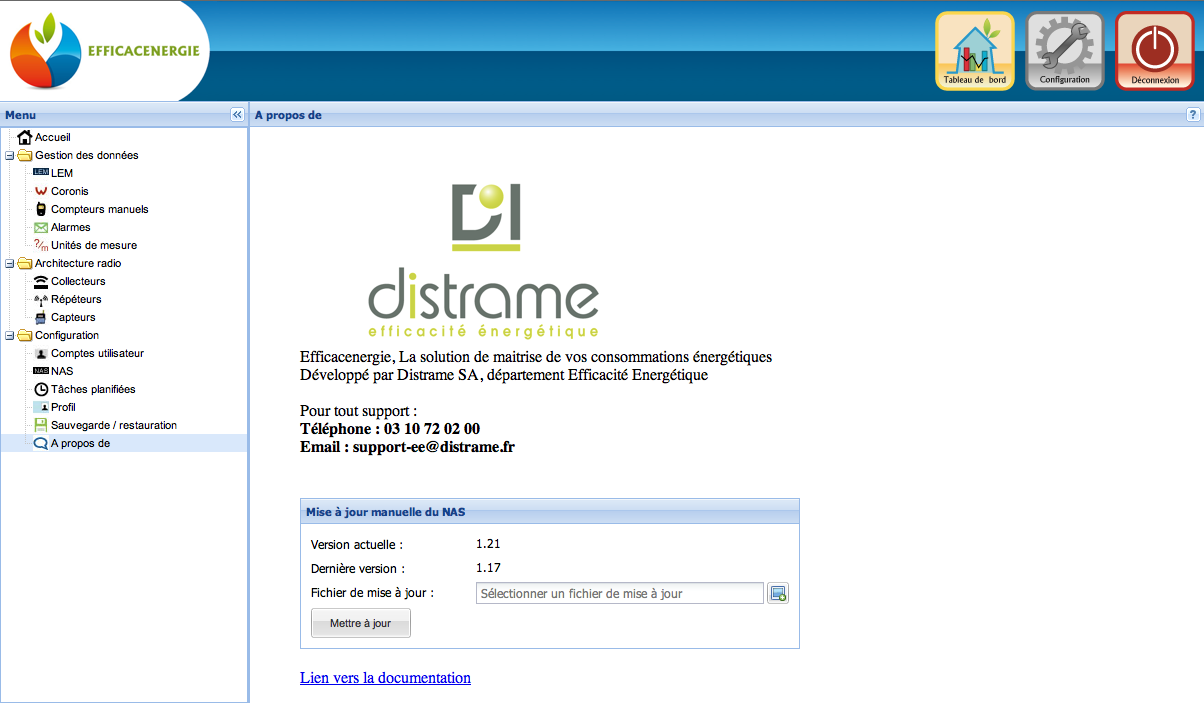Click the Efficacenergie logo in header
Screen dimensions: 1204x703
coord(105,51)
